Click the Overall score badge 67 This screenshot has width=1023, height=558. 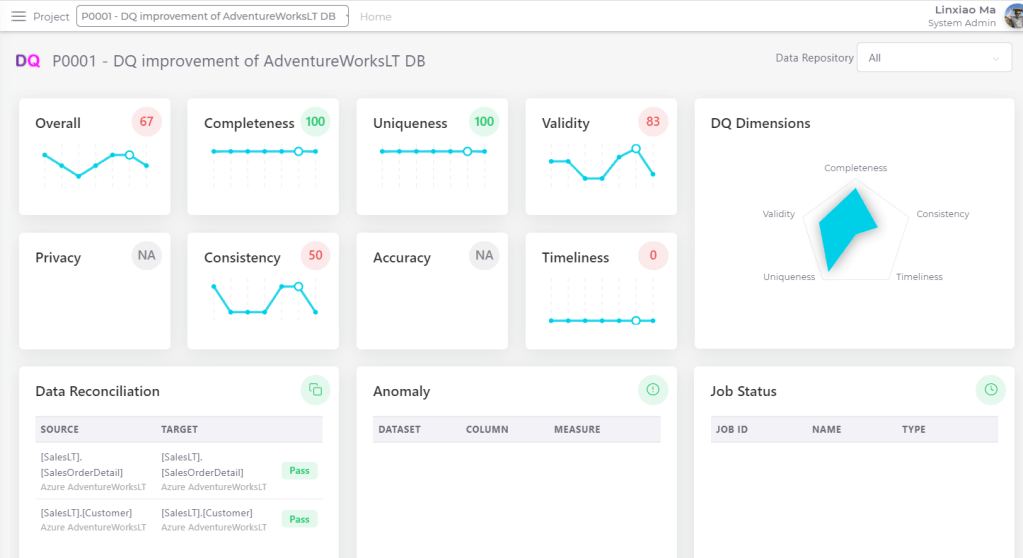pyautogui.click(x=147, y=122)
